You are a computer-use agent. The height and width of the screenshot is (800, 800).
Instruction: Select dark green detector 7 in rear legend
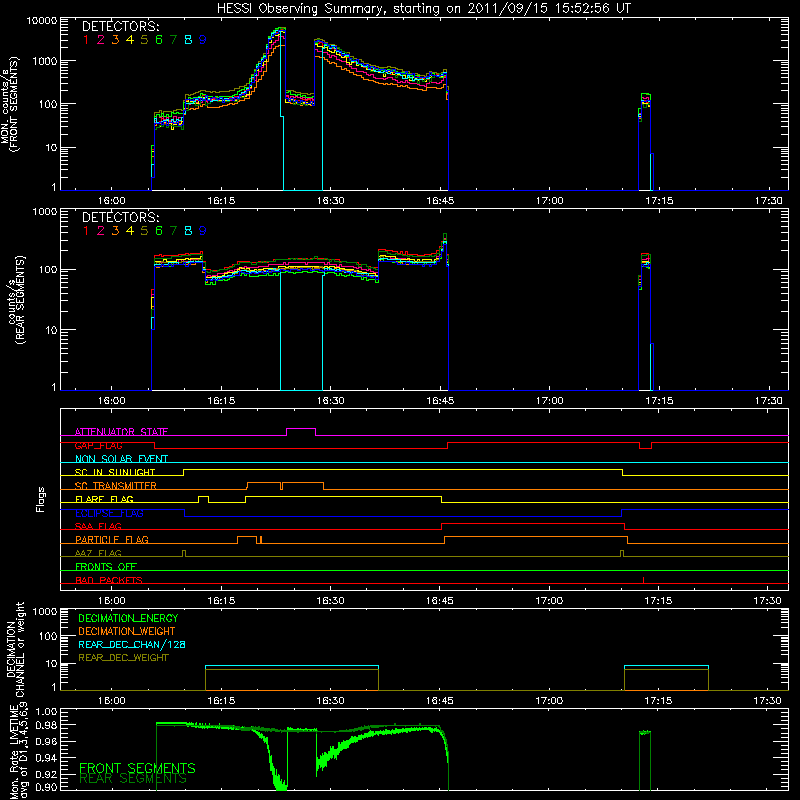click(x=173, y=231)
